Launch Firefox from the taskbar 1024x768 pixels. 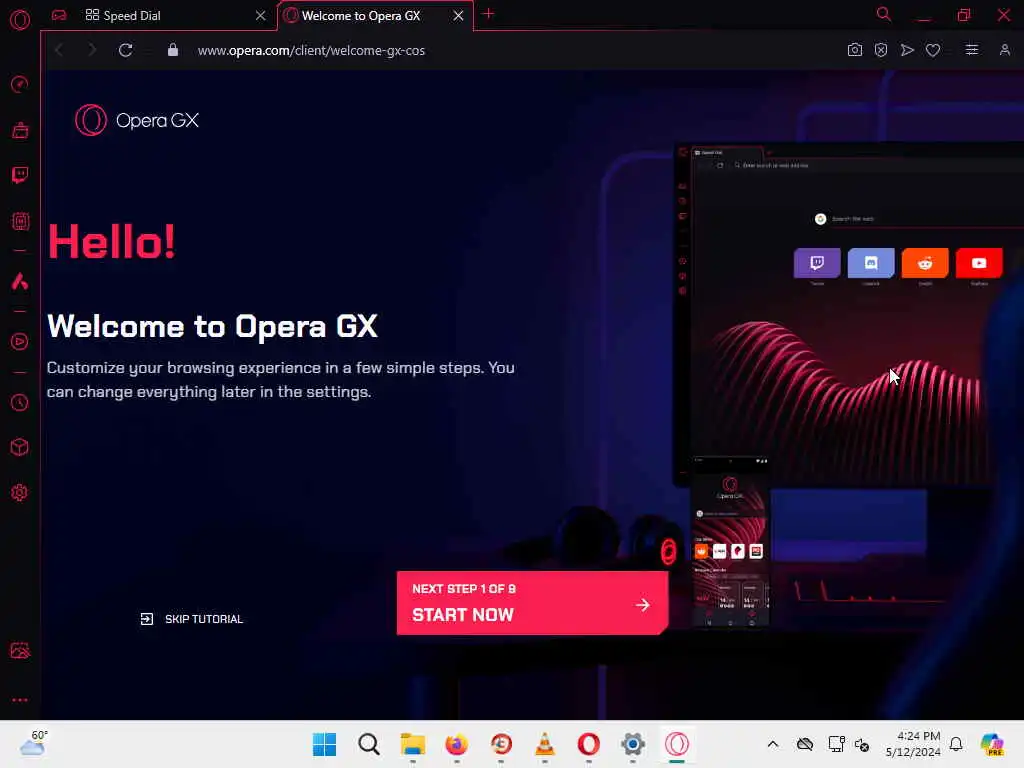456,744
